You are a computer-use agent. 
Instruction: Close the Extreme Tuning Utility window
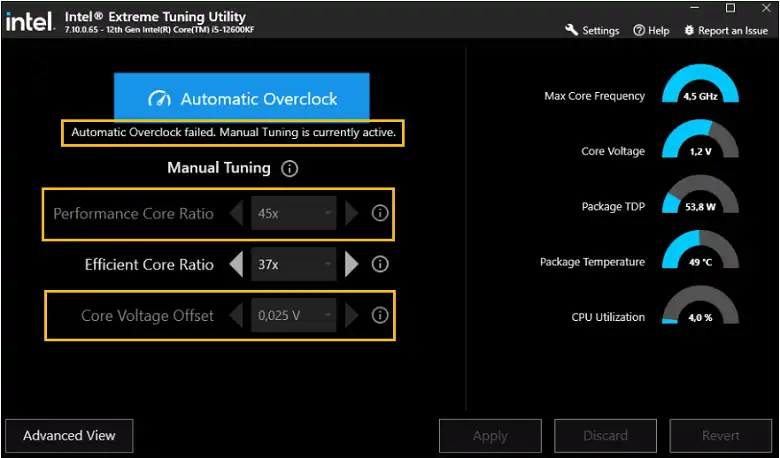tap(767, 8)
